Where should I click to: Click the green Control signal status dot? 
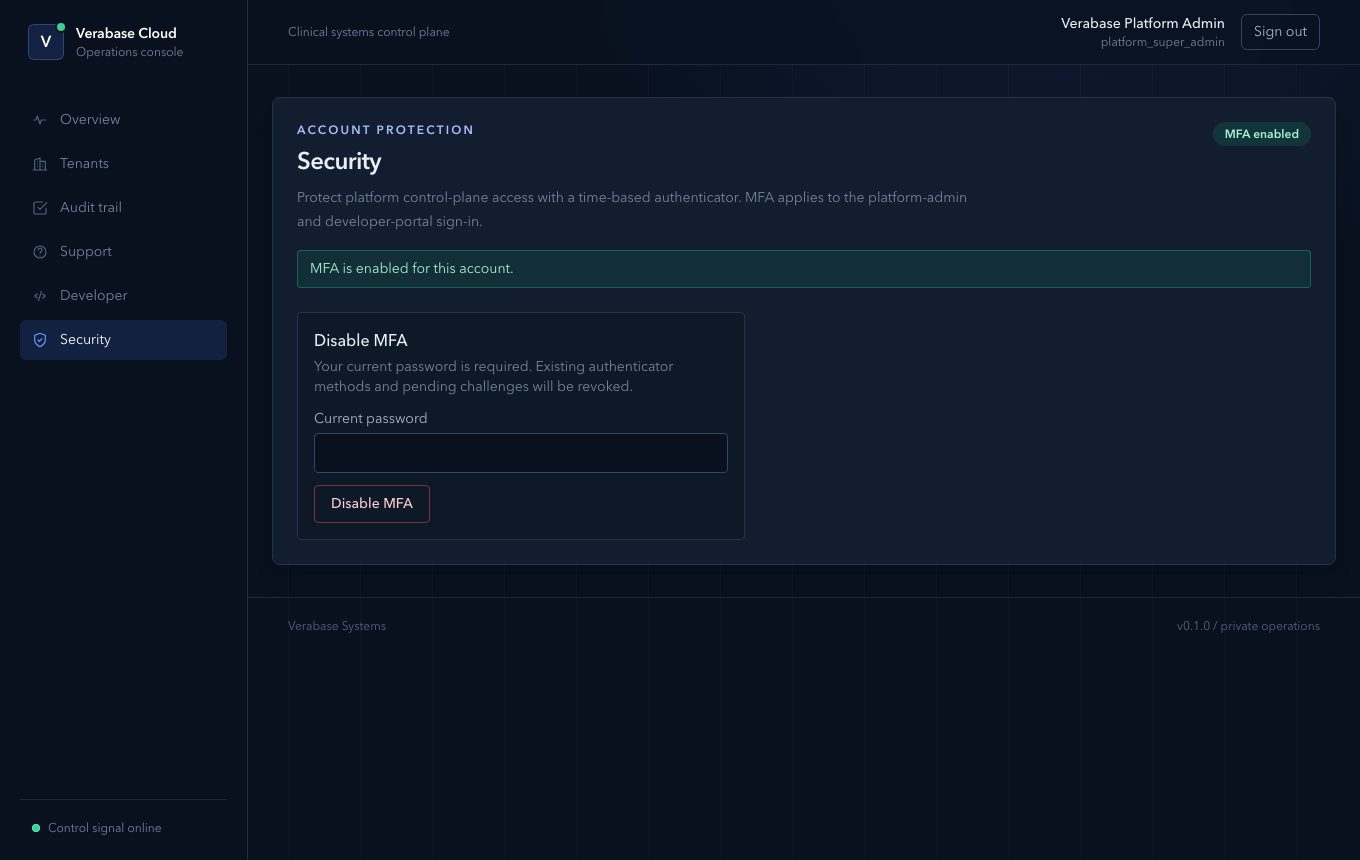click(x=36, y=828)
